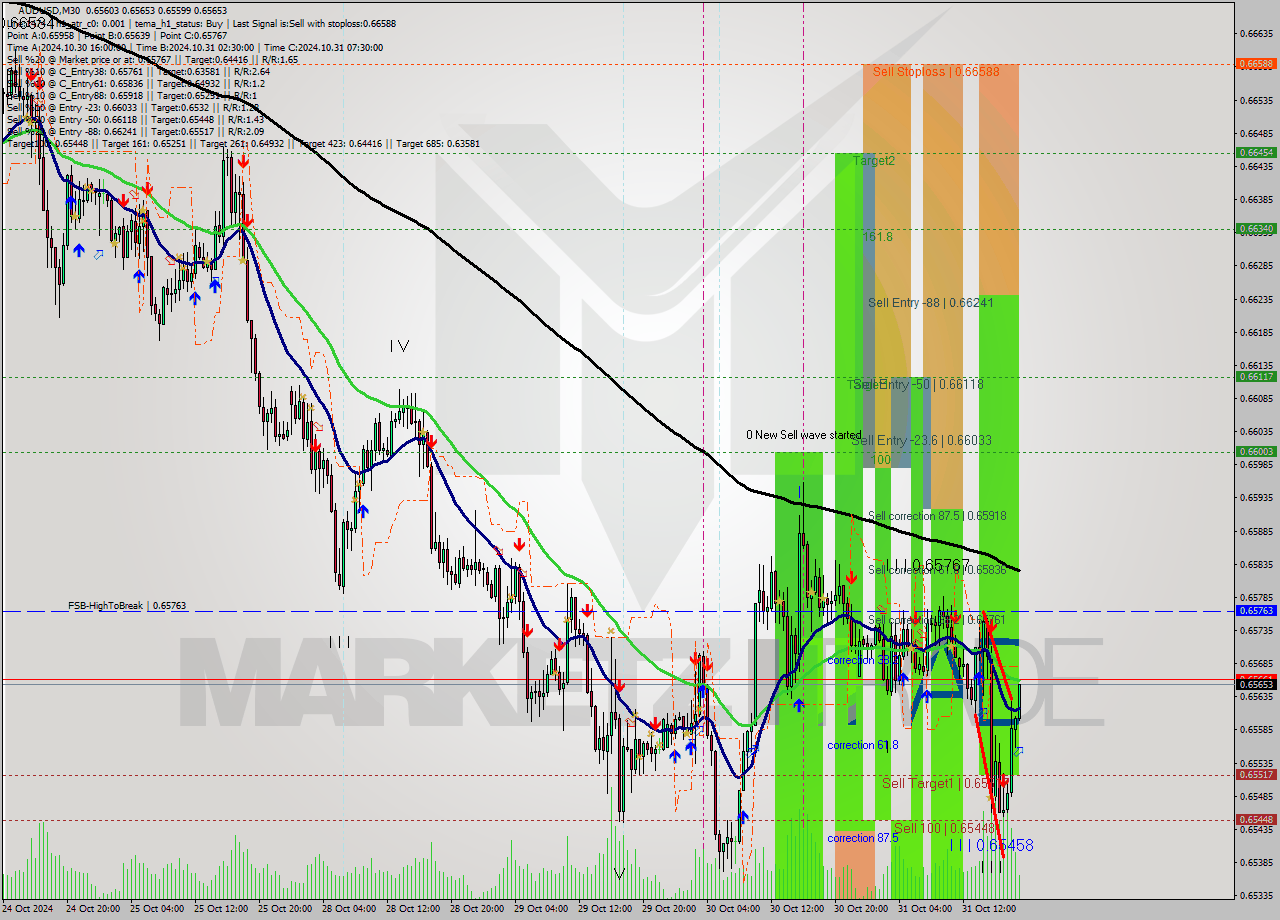Click '0 New Sell wave started' annotation

[804, 435]
